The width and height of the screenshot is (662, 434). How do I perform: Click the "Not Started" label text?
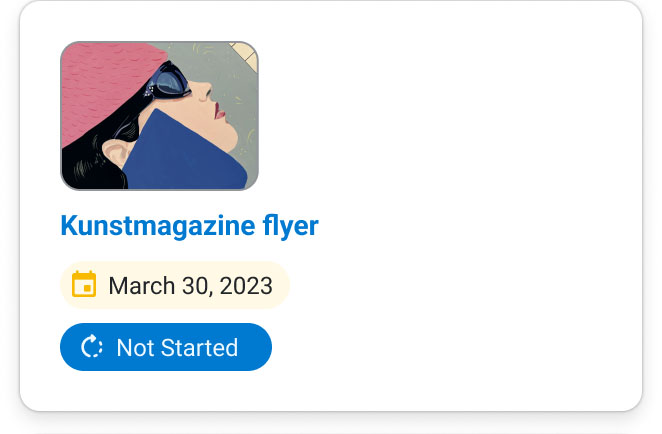[x=177, y=347]
